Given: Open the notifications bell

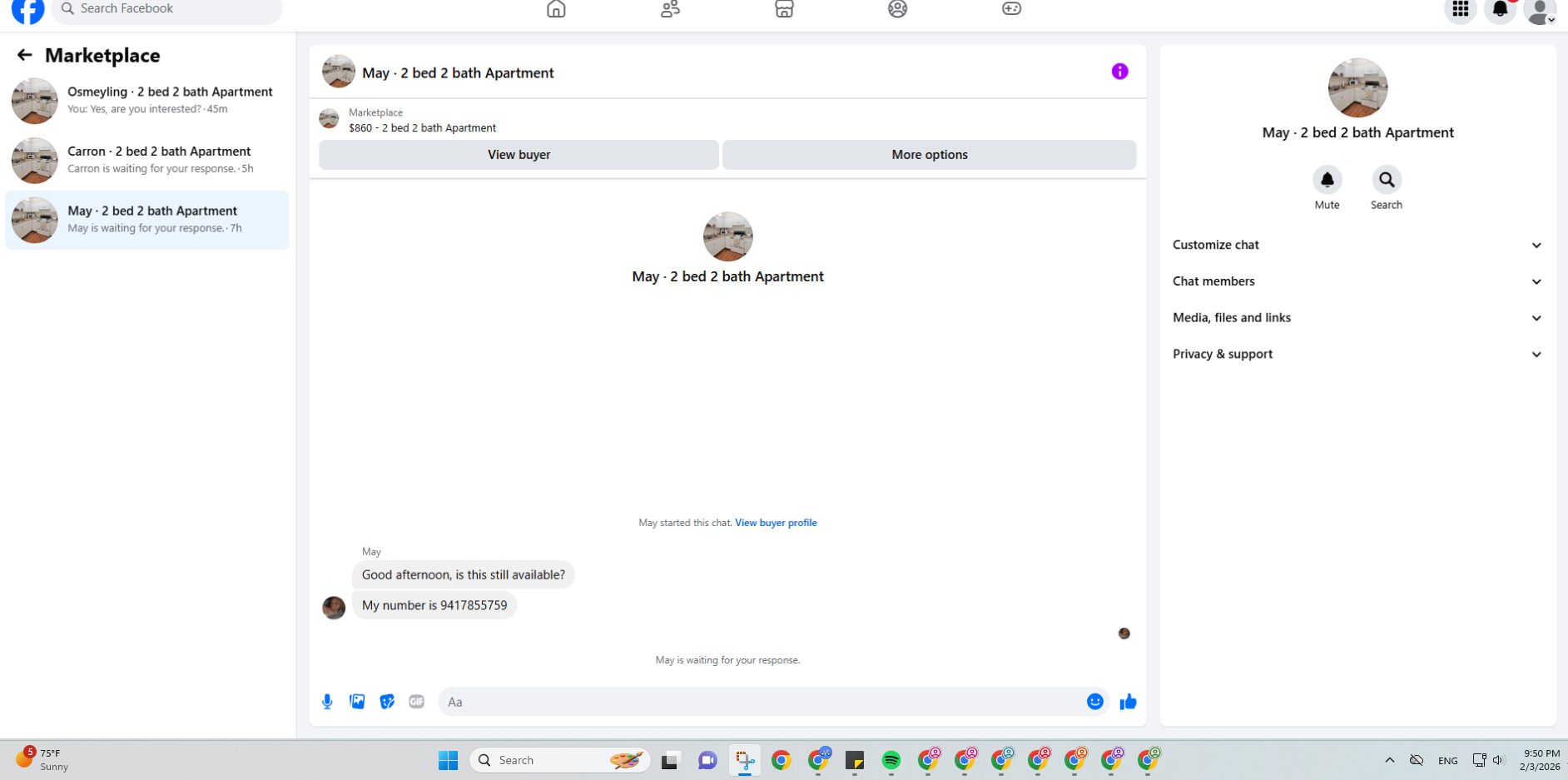Looking at the screenshot, I should pos(1500,9).
